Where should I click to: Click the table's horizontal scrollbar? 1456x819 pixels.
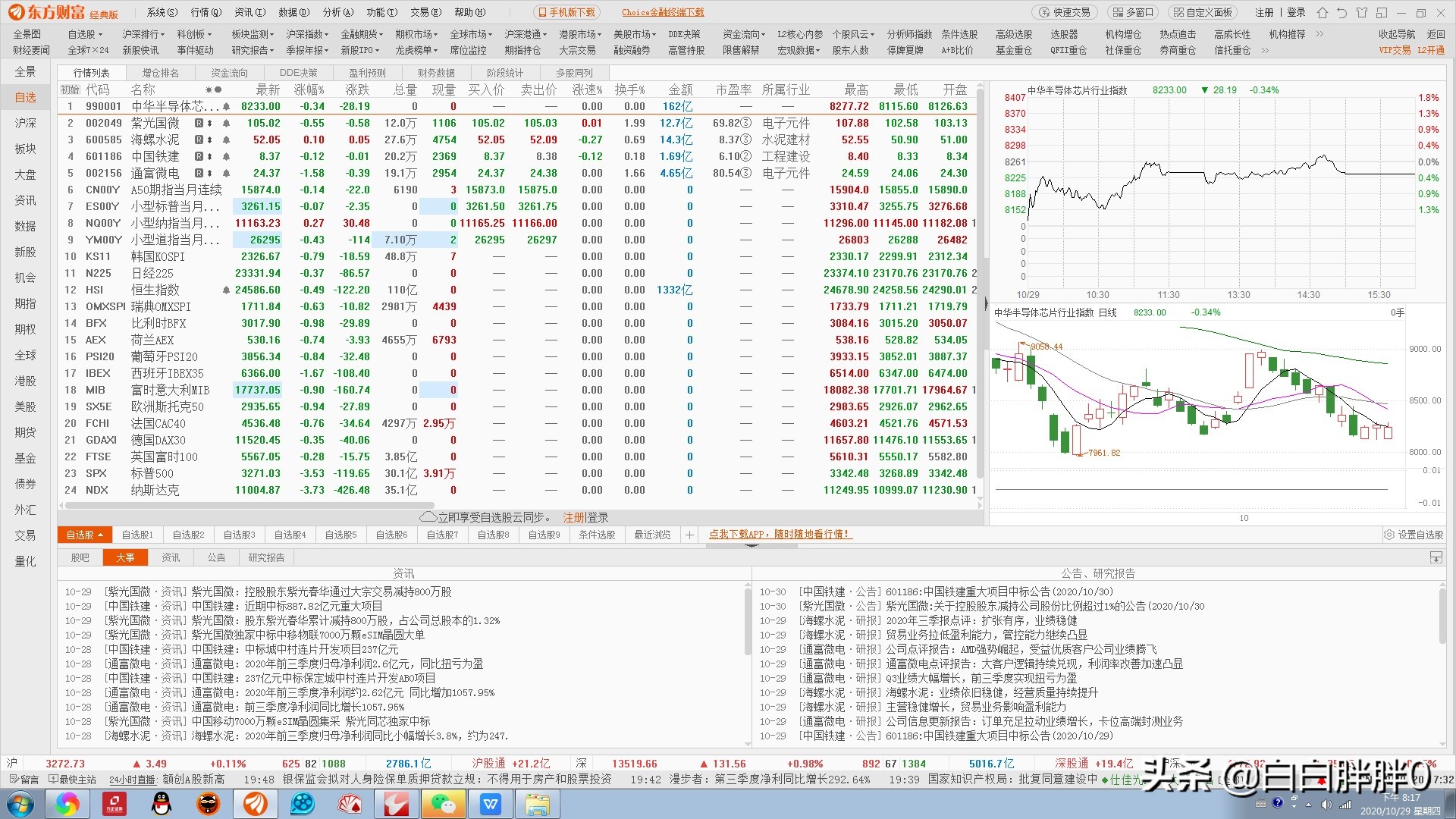[x=248, y=504]
